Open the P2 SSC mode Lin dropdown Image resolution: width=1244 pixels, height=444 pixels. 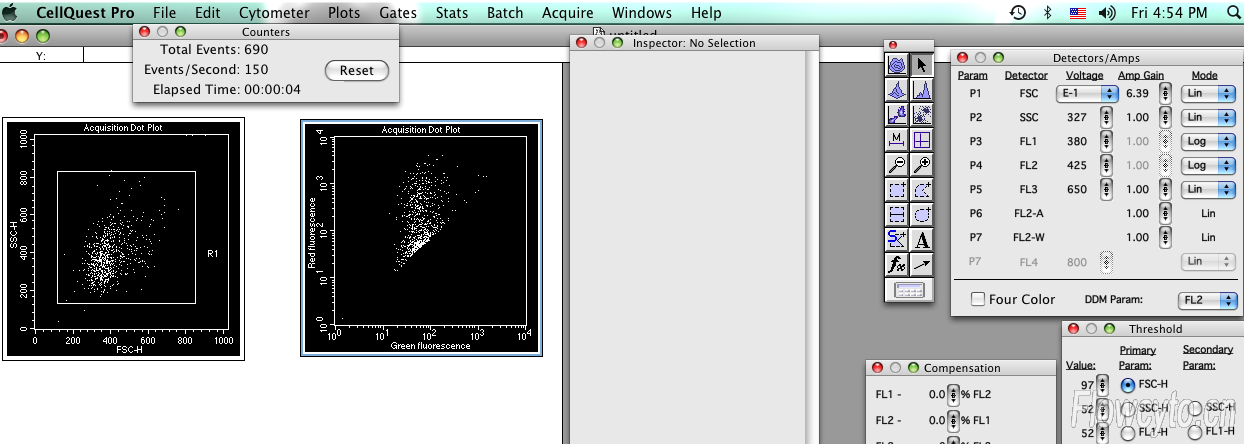coord(1210,117)
